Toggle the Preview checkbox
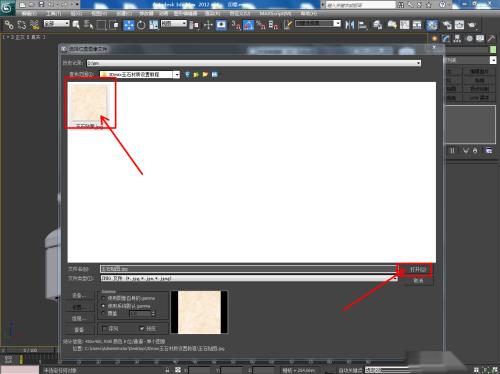Viewport: 500px width, 374px height. [142, 329]
